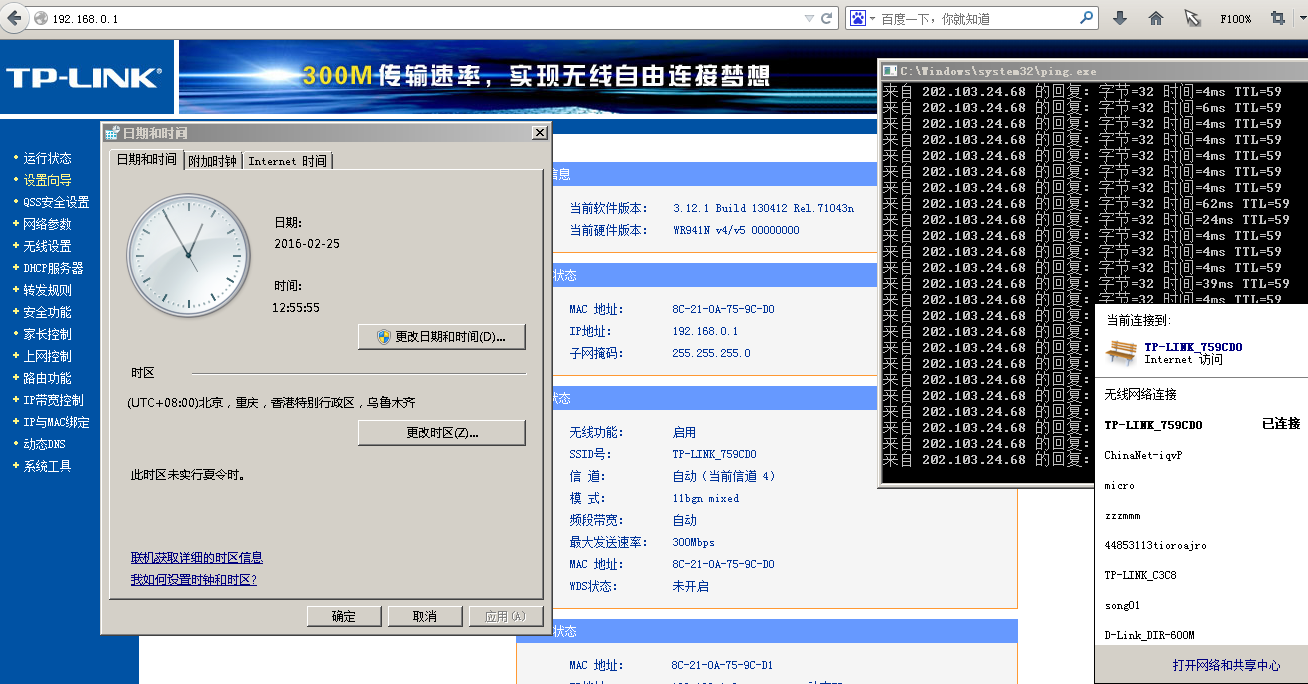Click the TP-LINK logo
This screenshot has height=684, width=1308.
[84, 78]
